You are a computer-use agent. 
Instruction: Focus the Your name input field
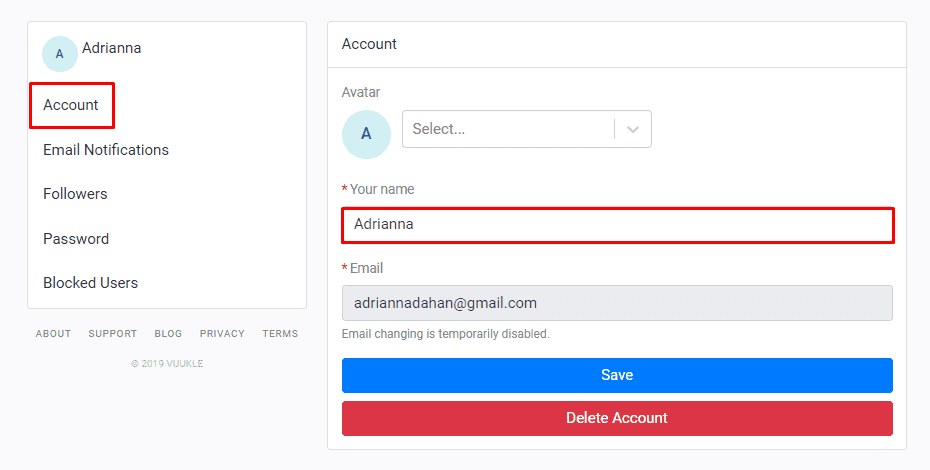[617, 225]
